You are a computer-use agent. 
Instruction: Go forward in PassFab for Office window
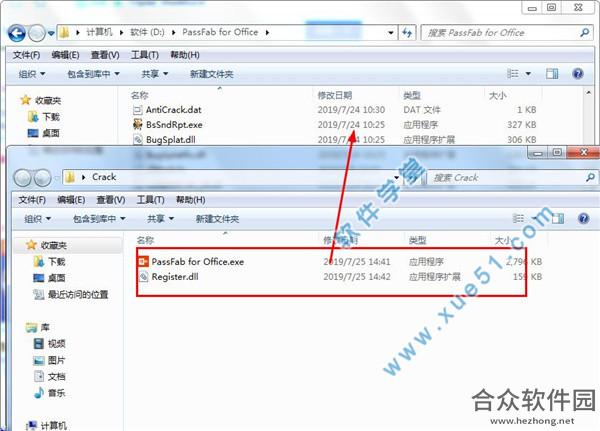click(x=37, y=33)
